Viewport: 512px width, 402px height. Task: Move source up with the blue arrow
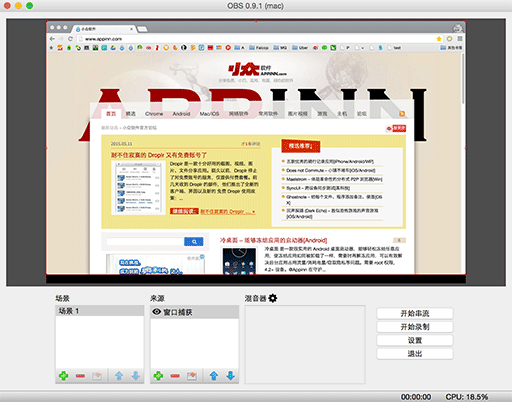(214, 376)
